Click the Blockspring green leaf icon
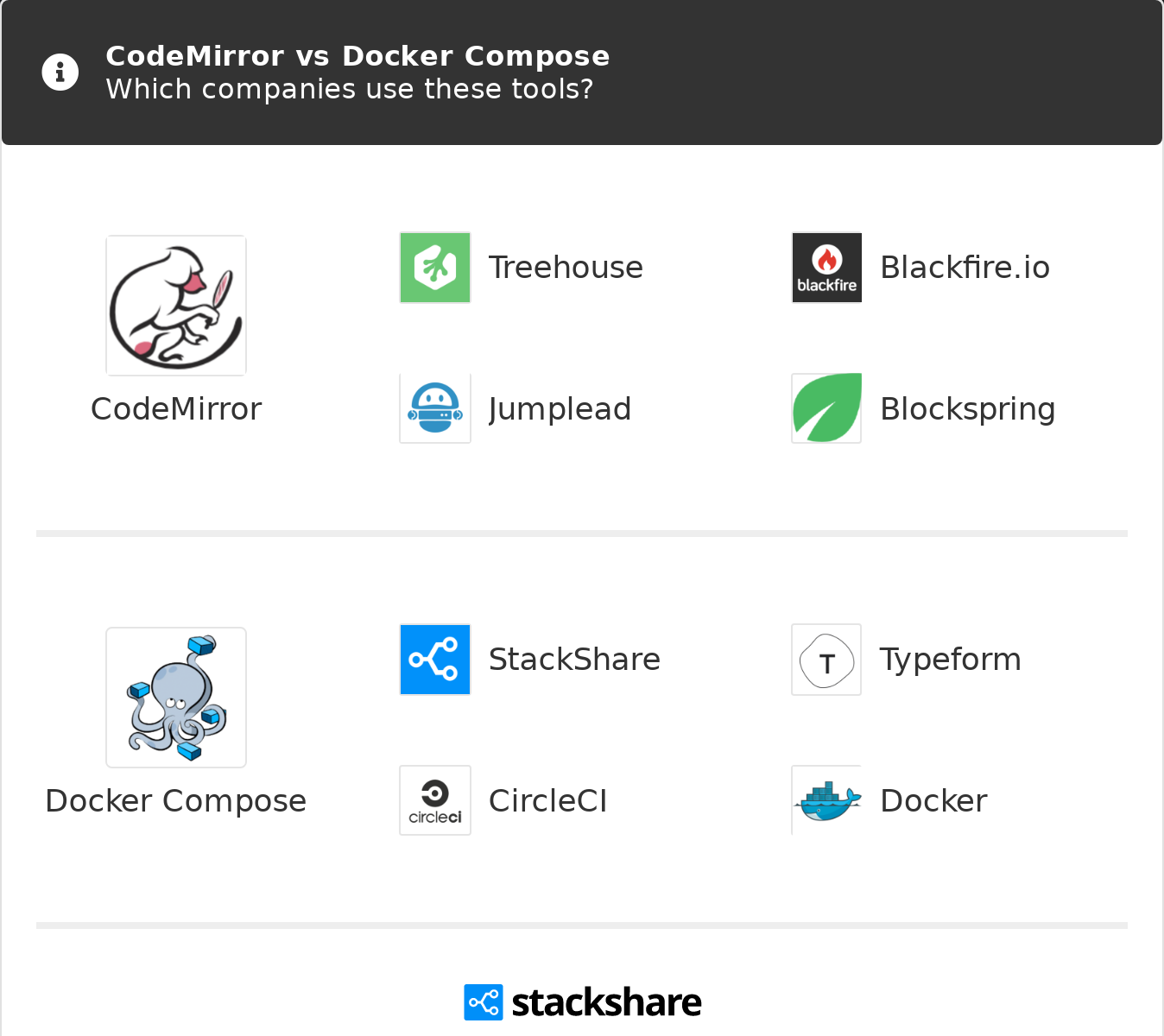 click(826, 408)
